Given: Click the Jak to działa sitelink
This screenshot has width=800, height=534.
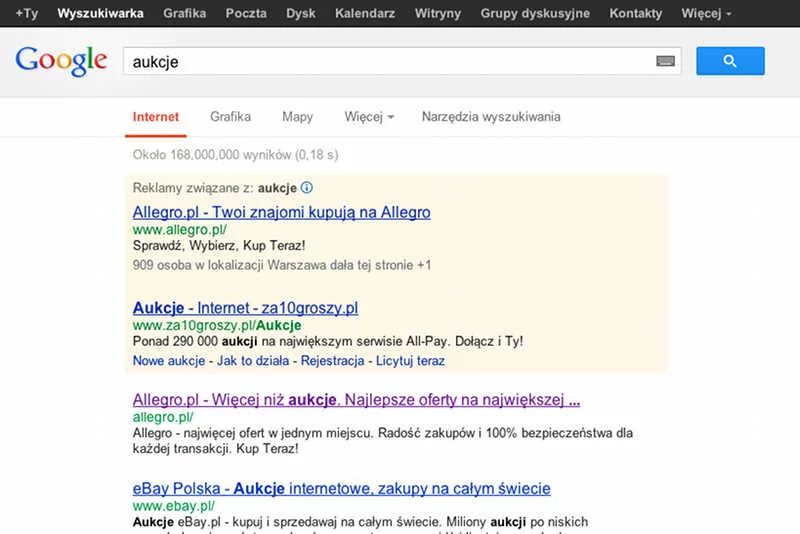Looking at the screenshot, I should [253, 361].
